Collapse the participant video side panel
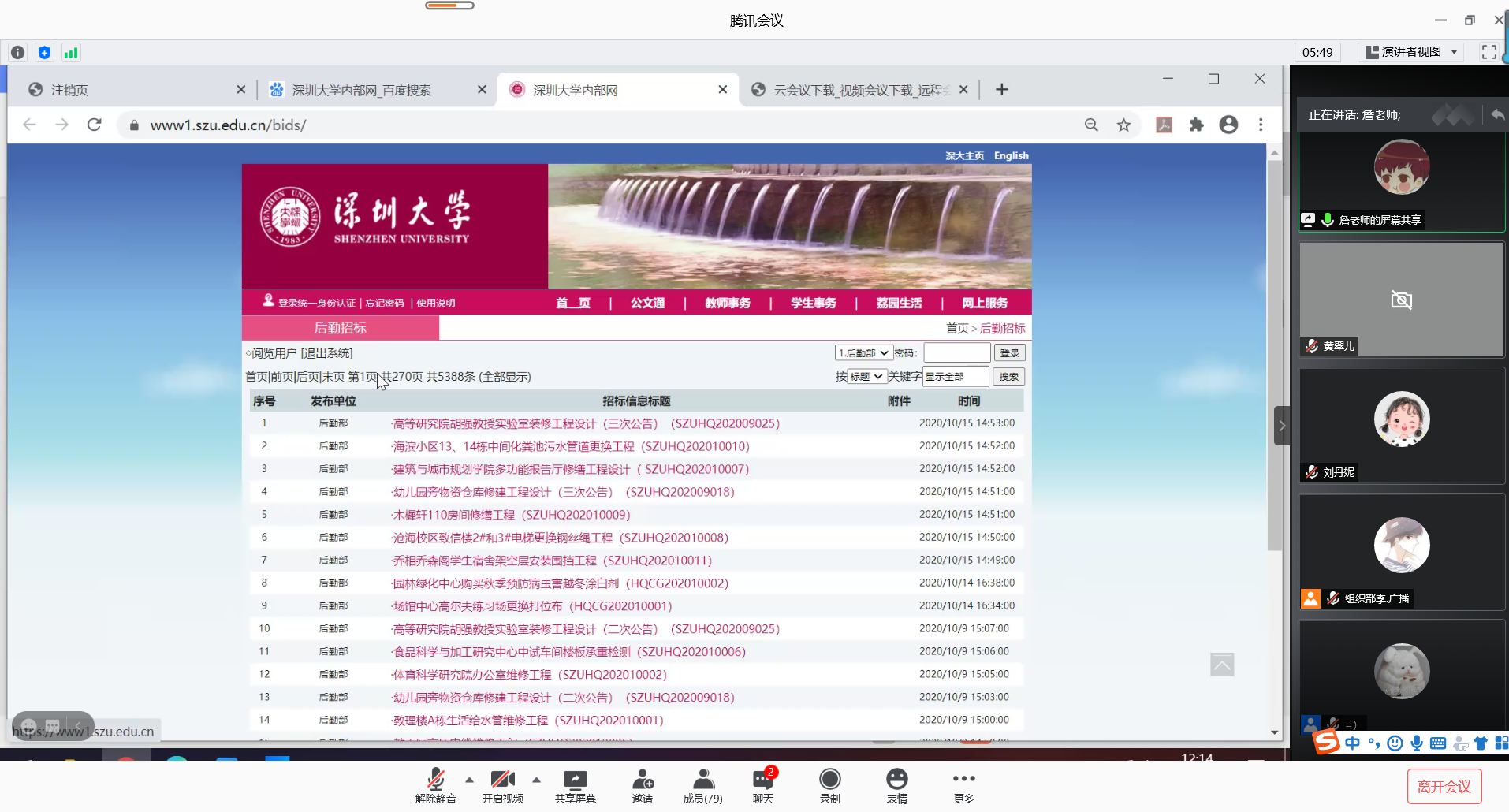Viewport: 1509px width, 812px height. coord(1282,426)
